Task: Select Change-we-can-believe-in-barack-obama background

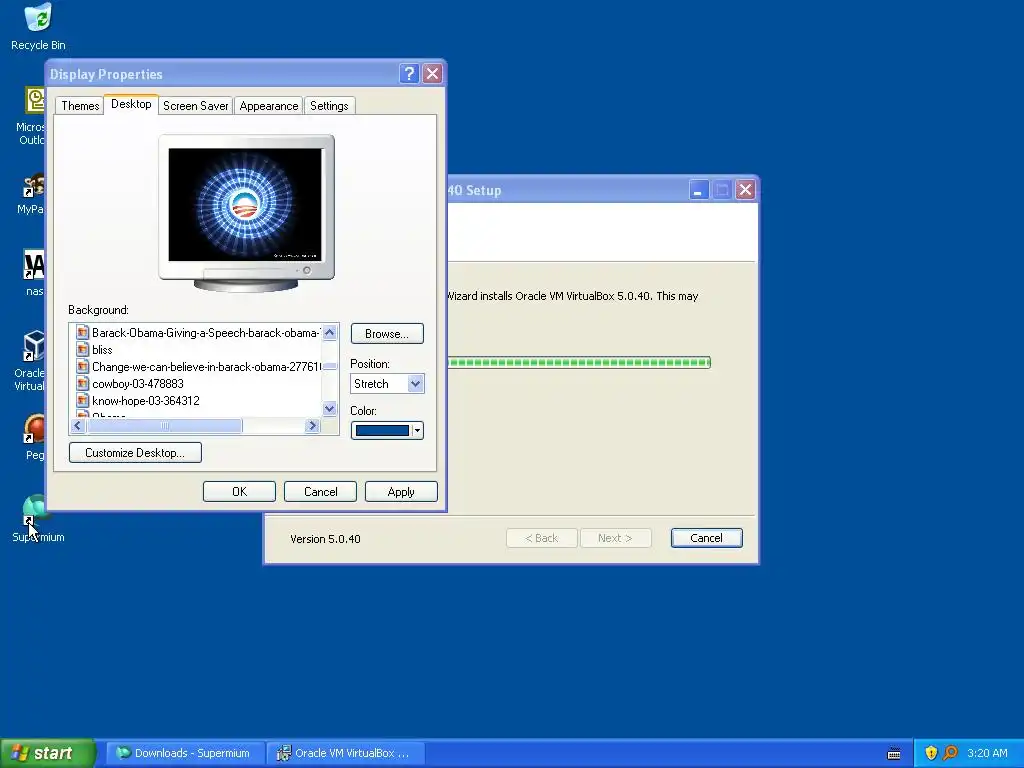Action: coord(206,367)
